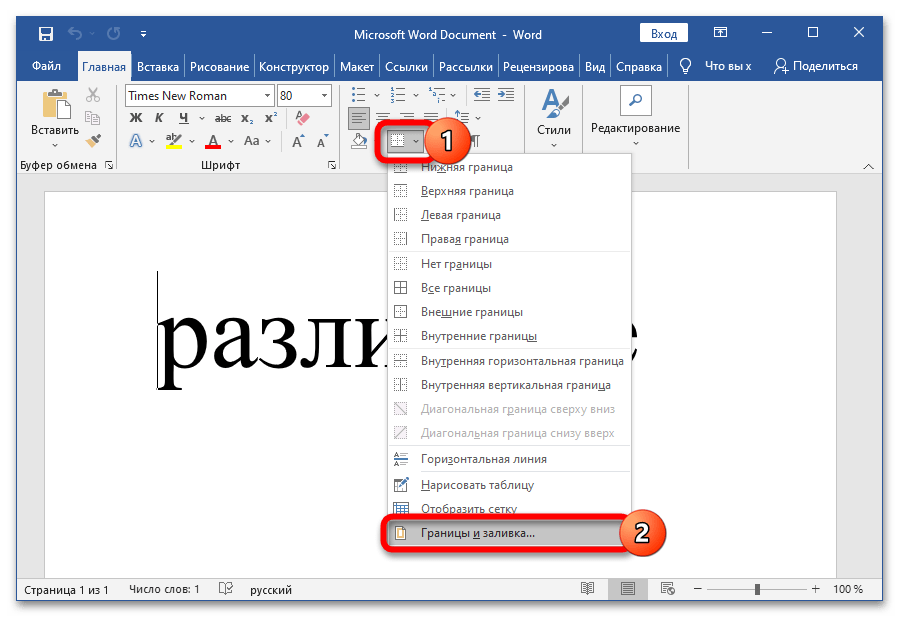This screenshot has height=617, width=899.
Task: Open the Справка tab
Action: pyautogui.click(x=639, y=67)
